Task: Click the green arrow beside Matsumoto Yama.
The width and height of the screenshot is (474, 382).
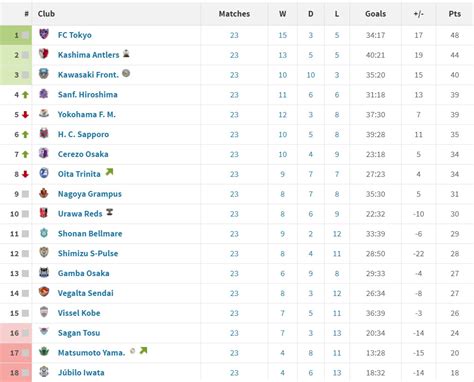Action: click(143, 350)
